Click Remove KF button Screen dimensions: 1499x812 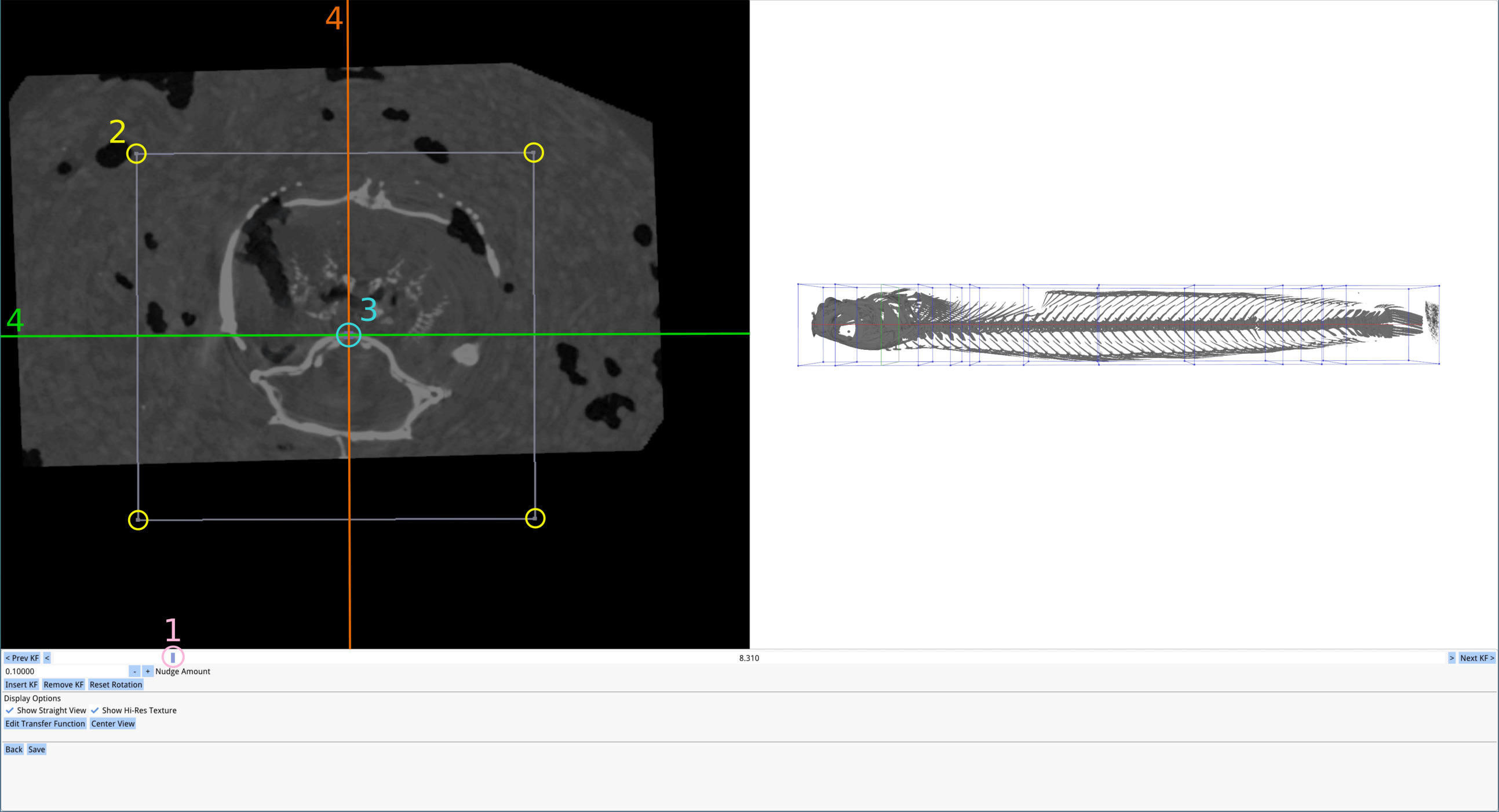(63, 685)
